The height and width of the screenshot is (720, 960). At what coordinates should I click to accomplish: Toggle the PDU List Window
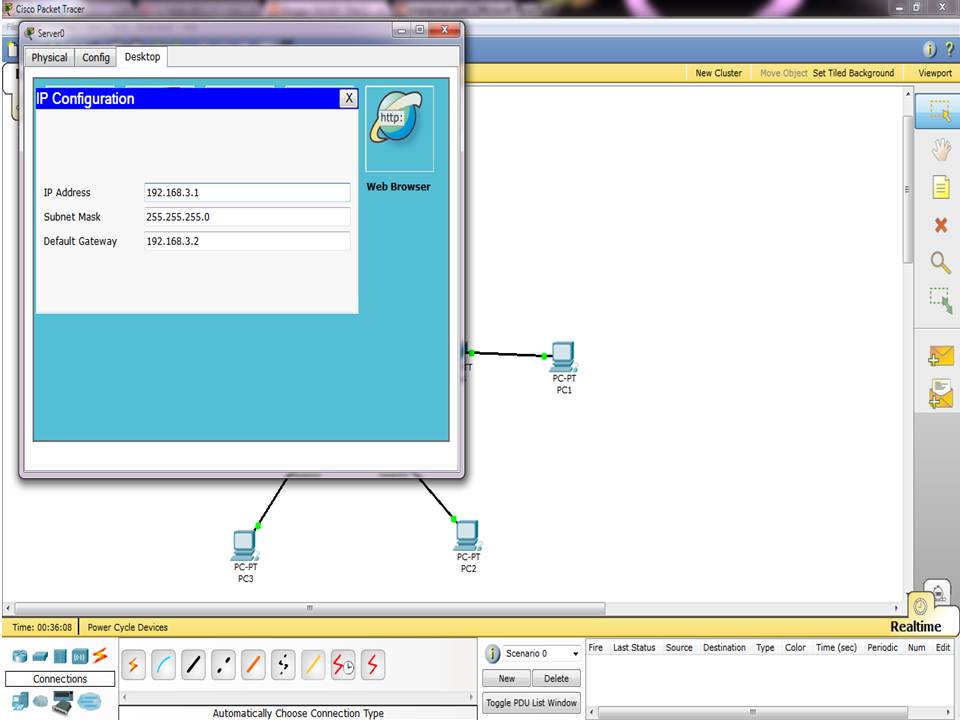point(531,702)
